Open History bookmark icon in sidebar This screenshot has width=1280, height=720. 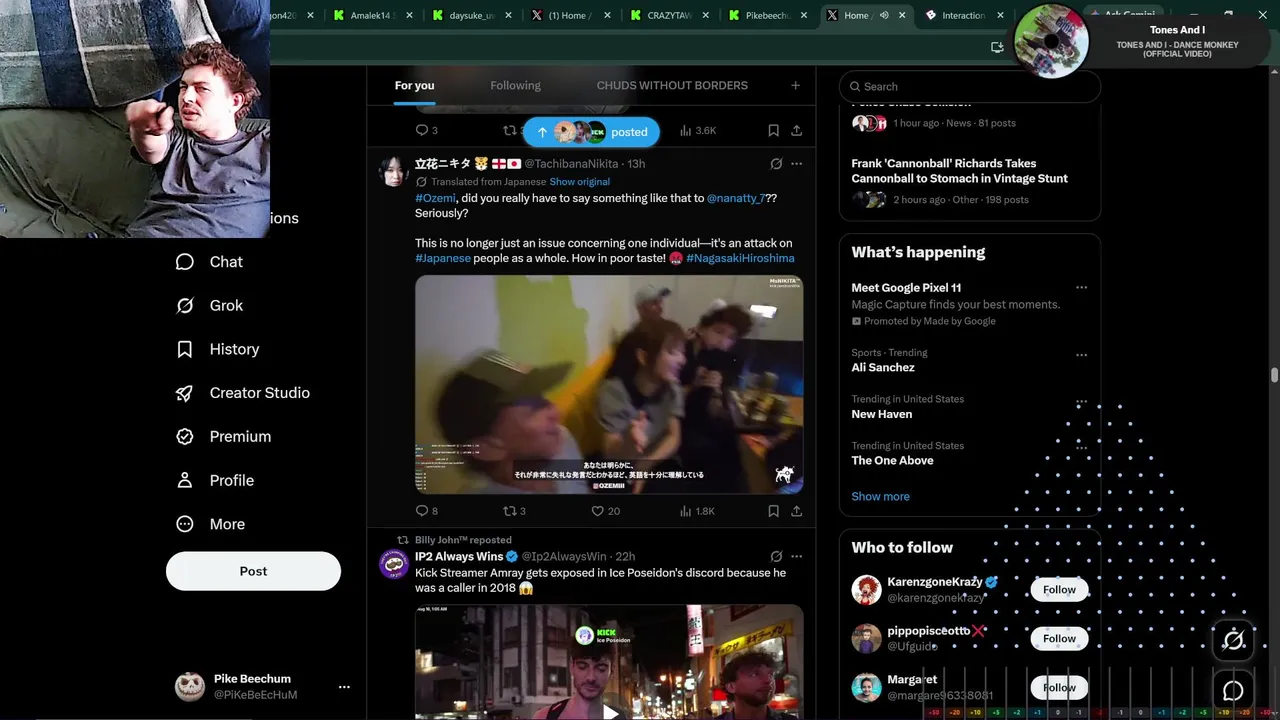(185, 349)
